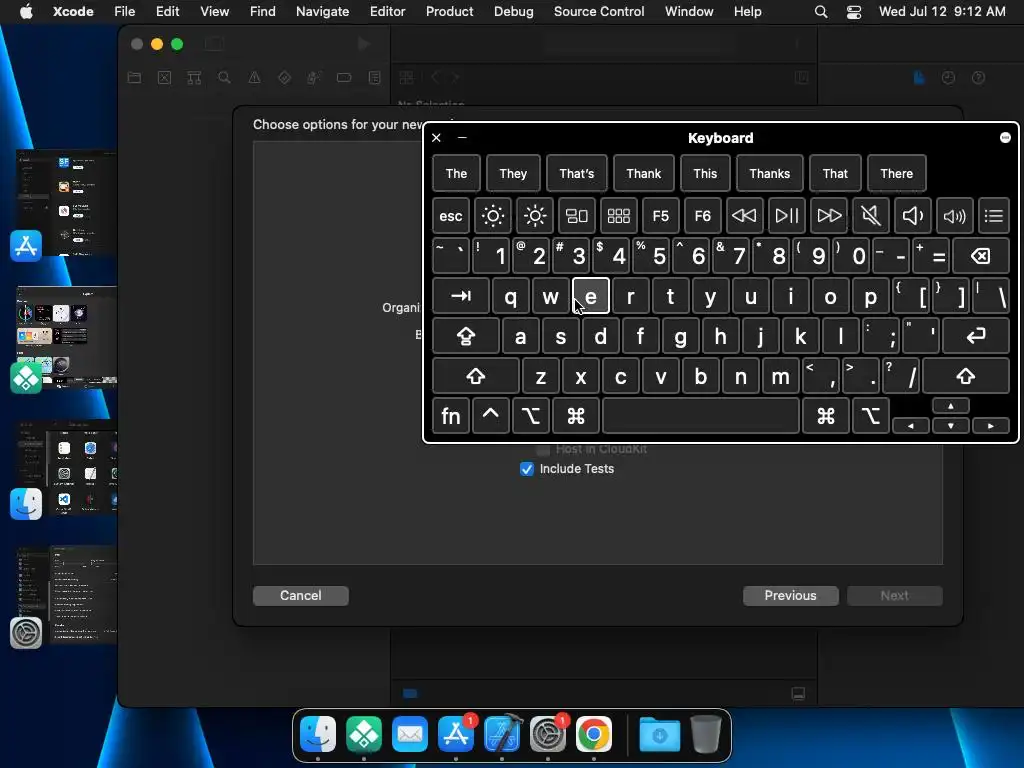The image size is (1024, 768).
Task: Open App Store from the Dock
Action: [x=456, y=734]
